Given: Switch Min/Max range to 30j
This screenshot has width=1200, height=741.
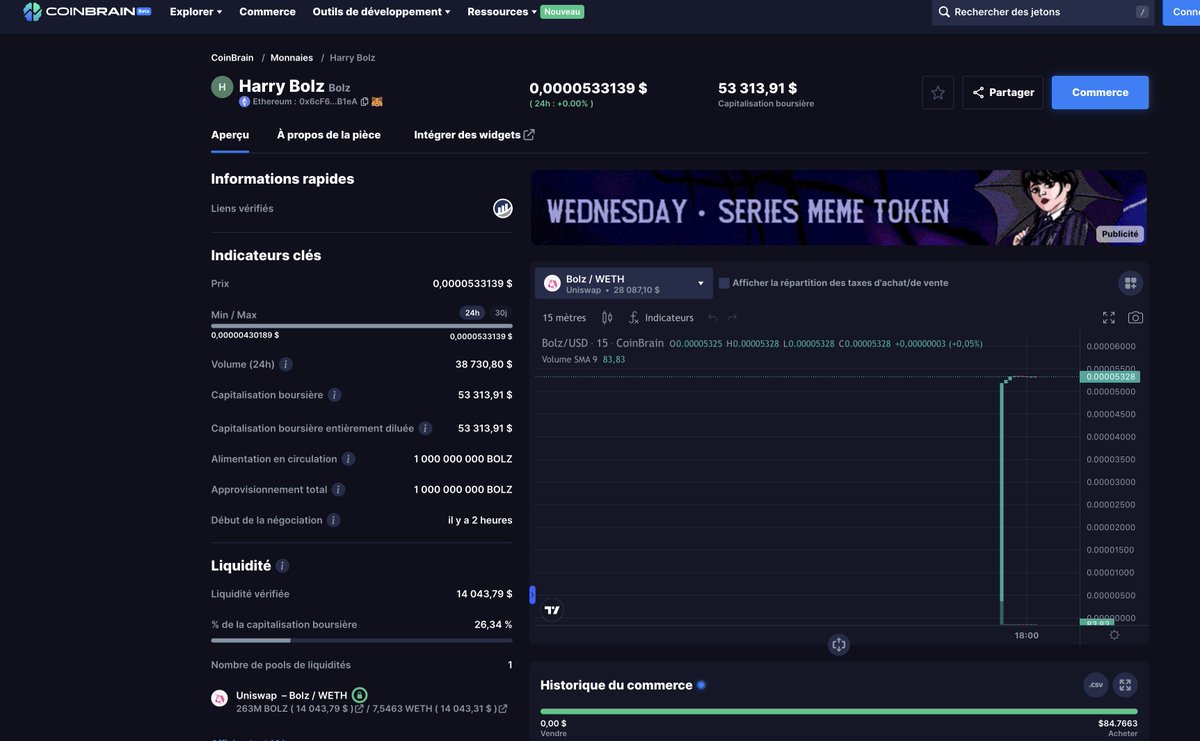Looking at the screenshot, I should (500, 313).
